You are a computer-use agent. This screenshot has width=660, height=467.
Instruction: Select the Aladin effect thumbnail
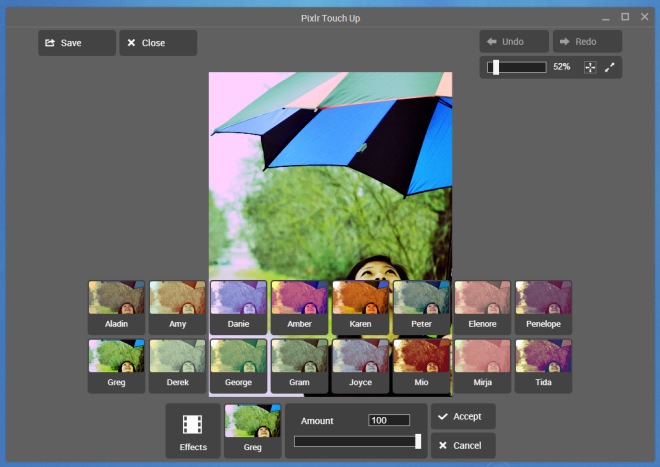[117, 306]
